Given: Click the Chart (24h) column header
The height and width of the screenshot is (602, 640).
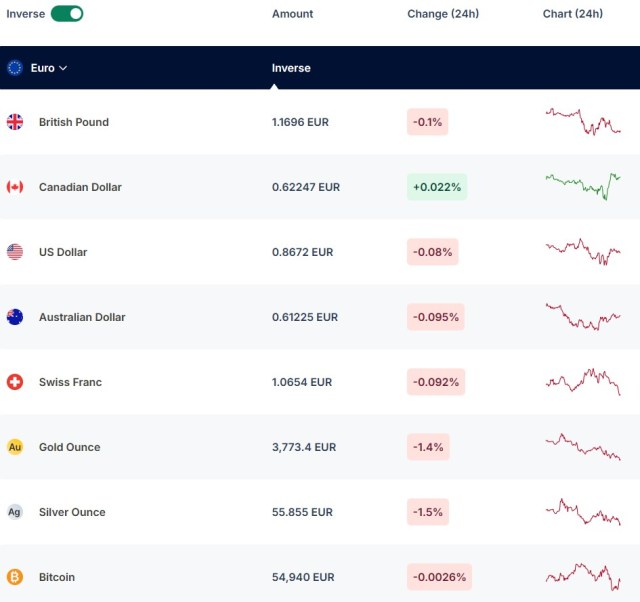Looking at the screenshot, I should [573, 14].
